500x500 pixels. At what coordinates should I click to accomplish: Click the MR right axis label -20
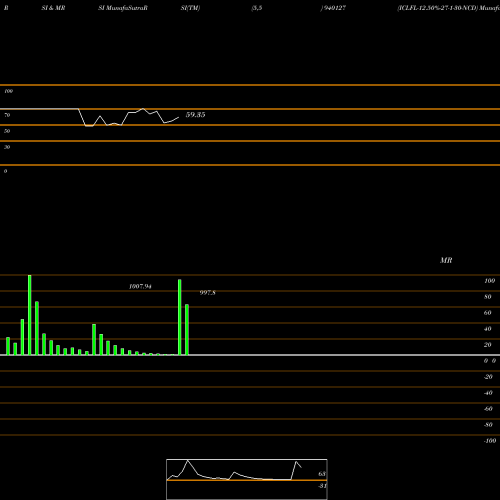[x=488, y=377]
